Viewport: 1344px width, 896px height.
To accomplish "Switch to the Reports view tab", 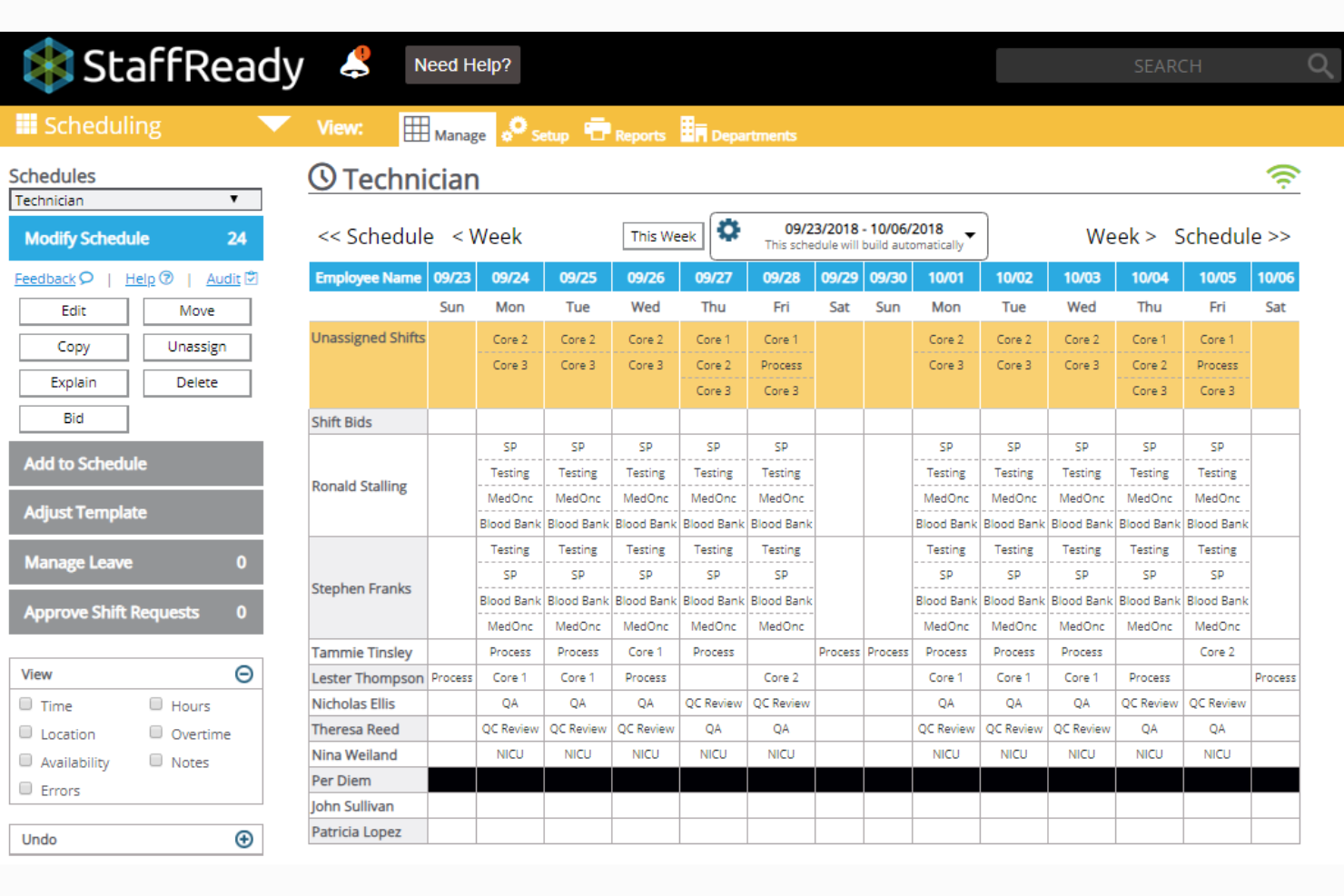I will click(x=625, y=131).
